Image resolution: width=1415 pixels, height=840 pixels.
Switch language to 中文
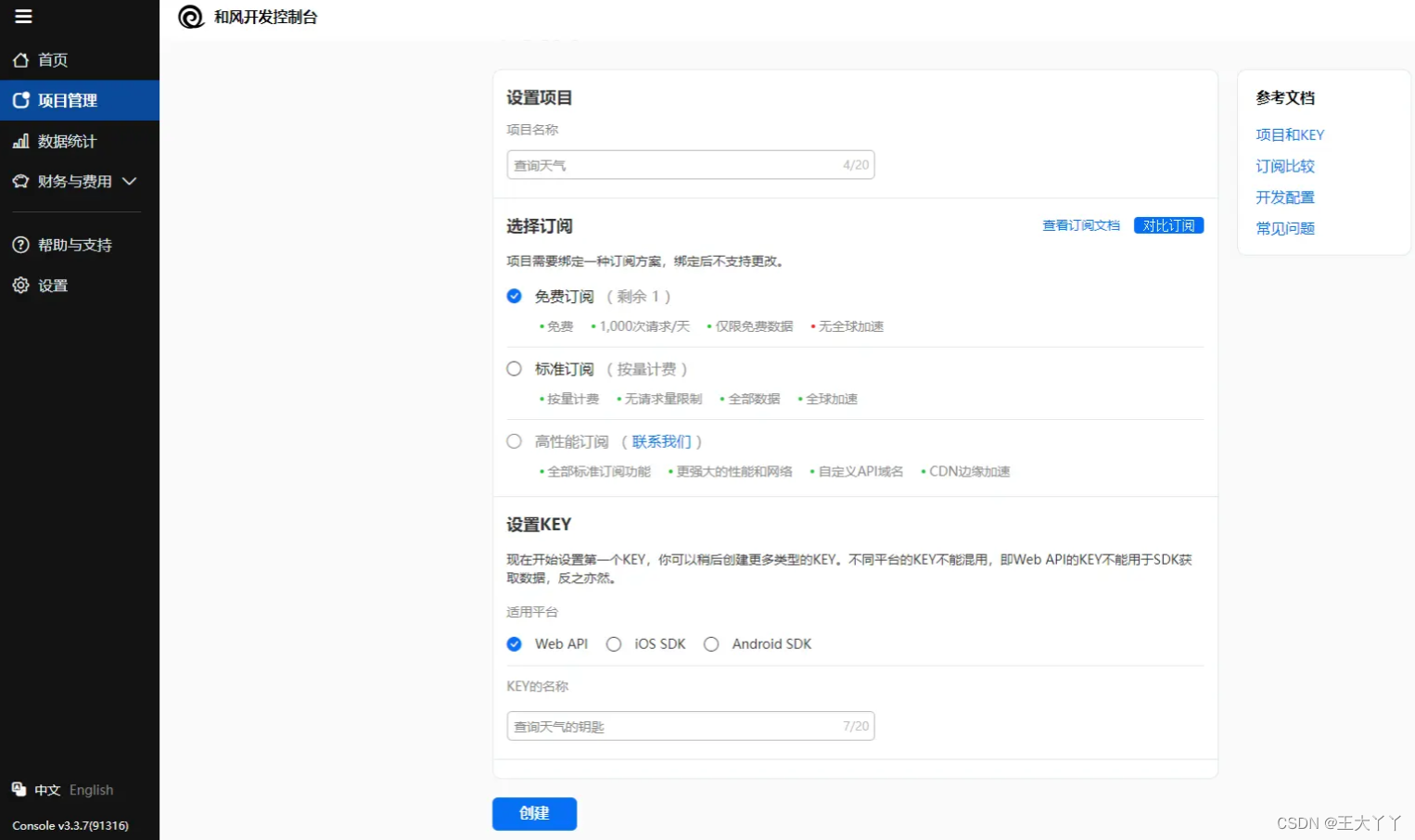pyautogui.click(x=47, y=790)
